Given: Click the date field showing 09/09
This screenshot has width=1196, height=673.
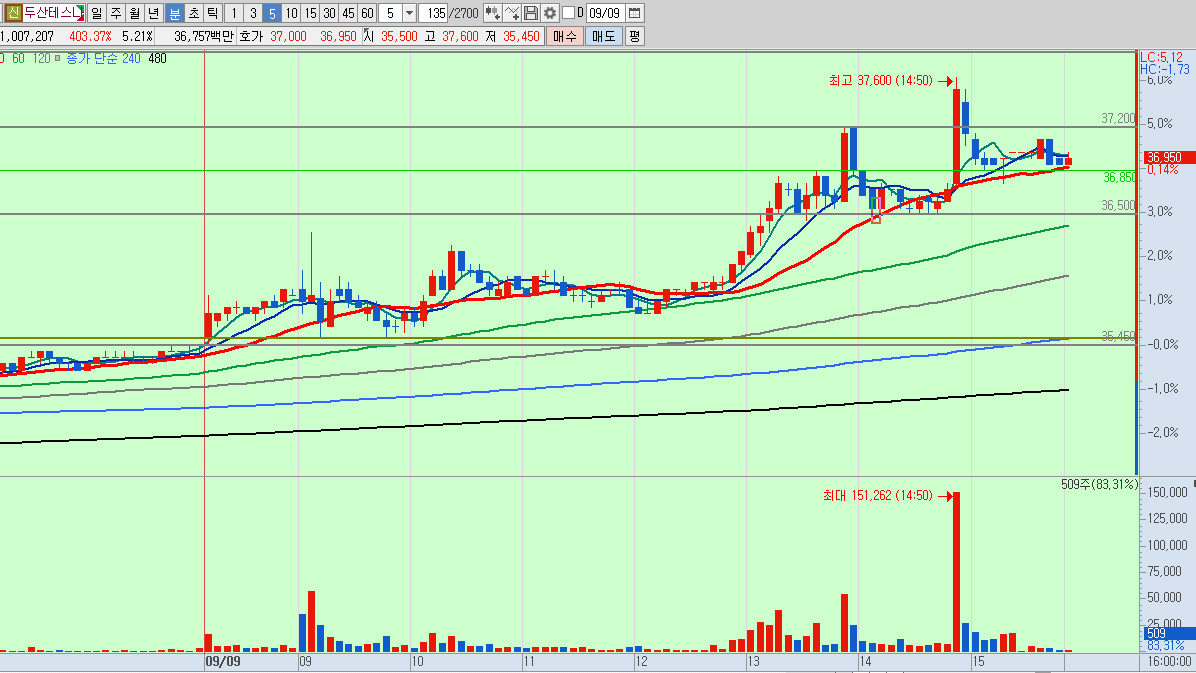Looking at the screenshot, I should click(605, 13).
